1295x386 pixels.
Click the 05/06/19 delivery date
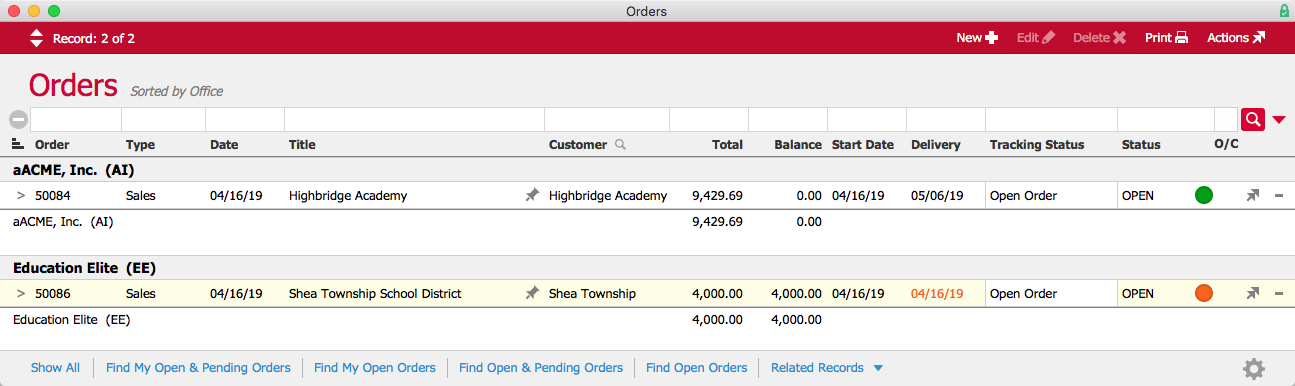click(x=937, y=196)
